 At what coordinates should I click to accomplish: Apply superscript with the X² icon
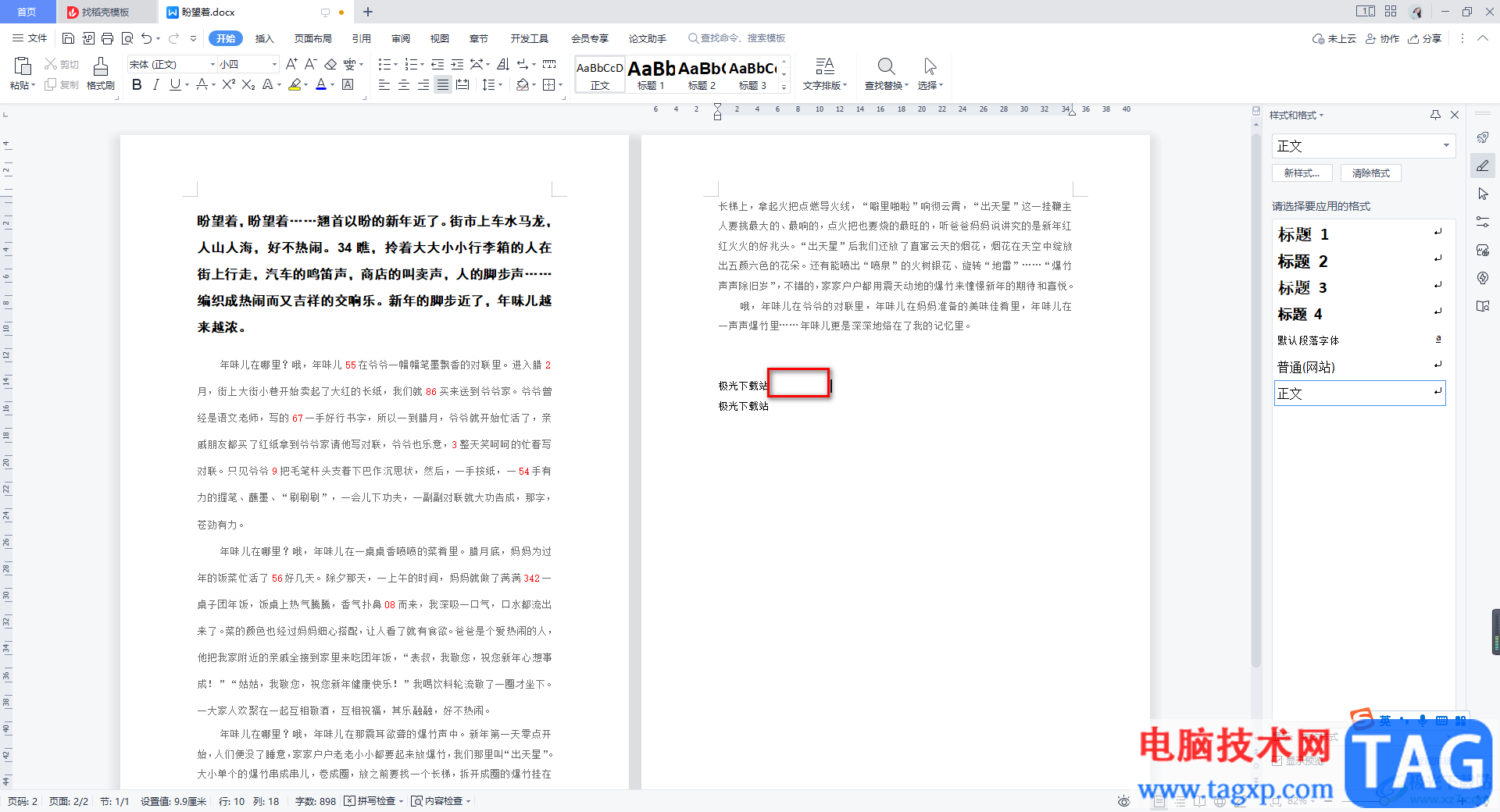[x=228, y=84]
